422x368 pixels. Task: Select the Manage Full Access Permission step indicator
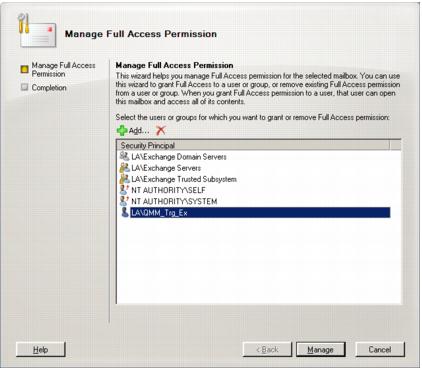[24, 69]
